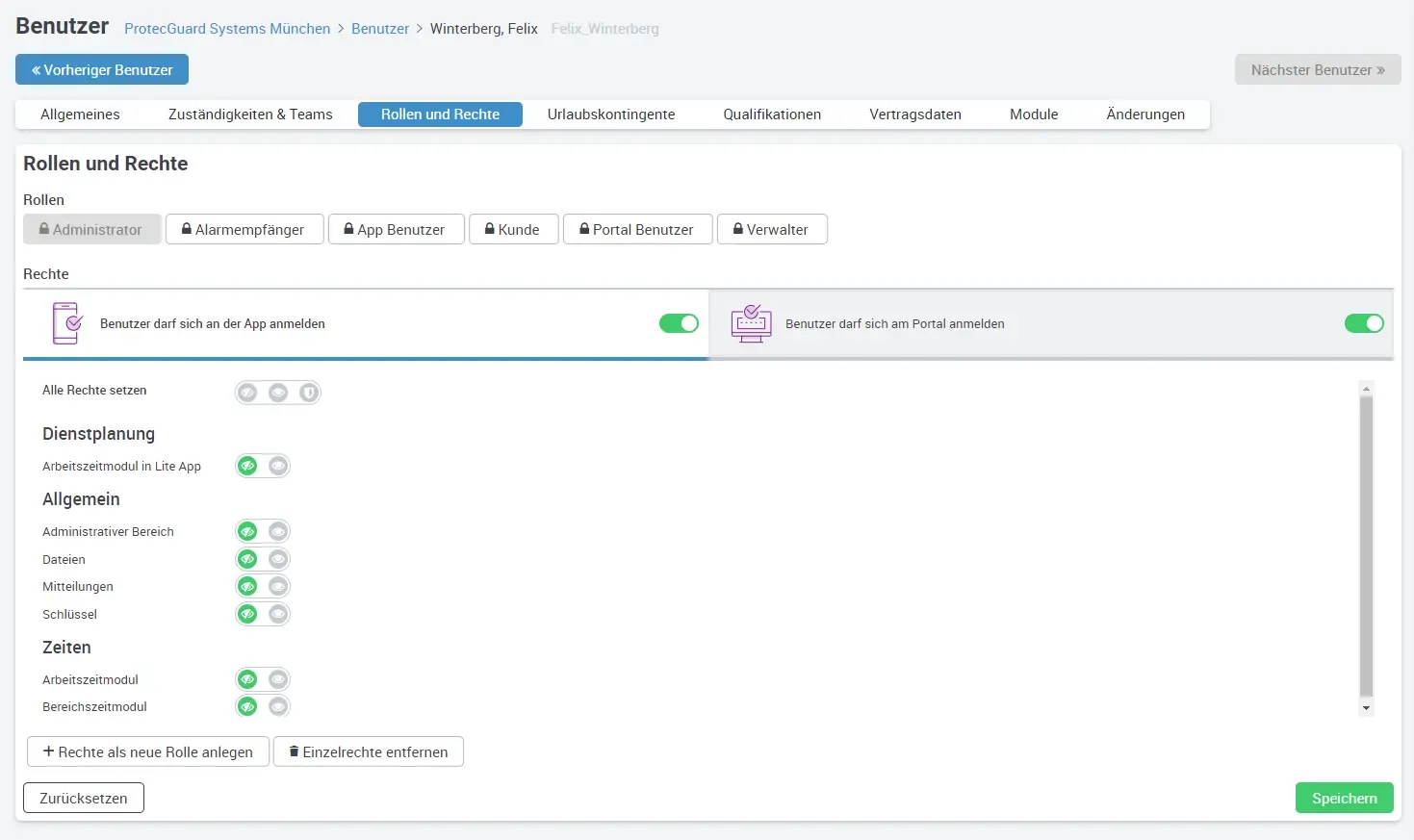1414x840 pixels.
Task: Open the Urlaubskontingente tab
Action: coord(611,115)
